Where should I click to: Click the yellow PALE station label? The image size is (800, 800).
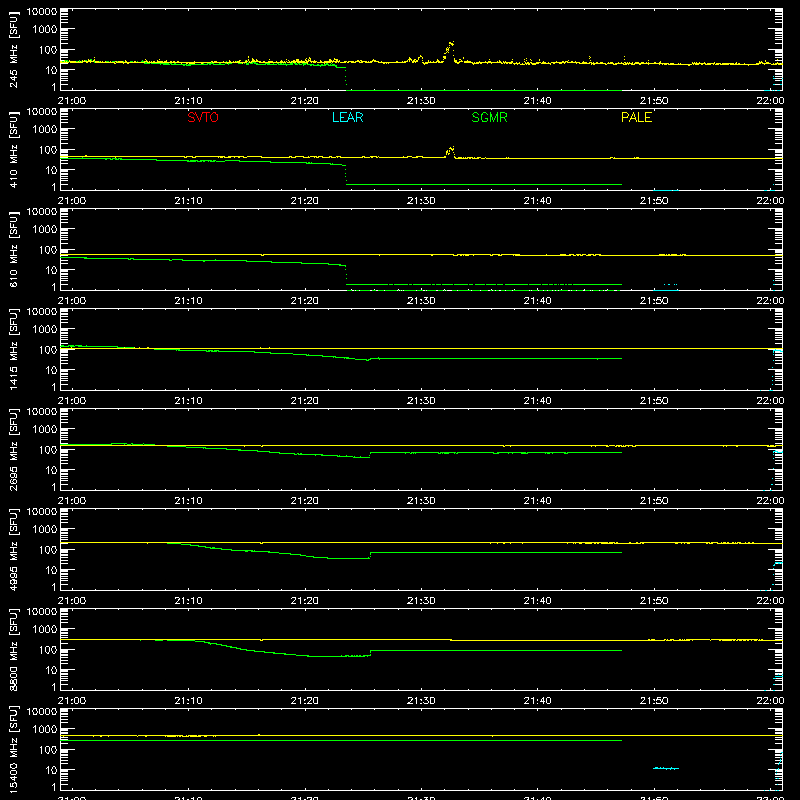(x=636, y=117)
